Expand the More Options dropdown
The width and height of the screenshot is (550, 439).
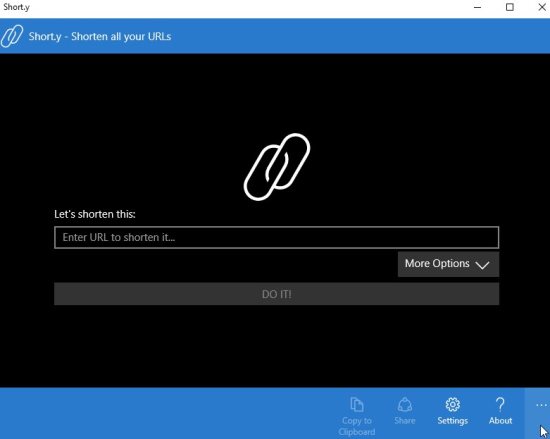click(x=448, y=264)
